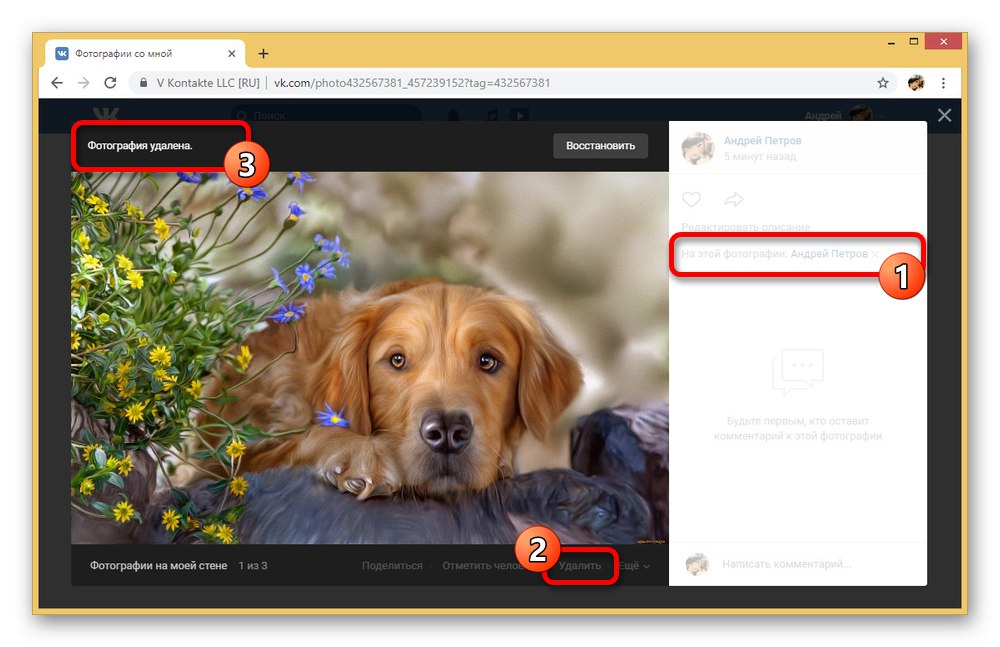Bookmark this page with the star icon
The width and height of the screenshot is (1000, 647).
tap(883, 83)
